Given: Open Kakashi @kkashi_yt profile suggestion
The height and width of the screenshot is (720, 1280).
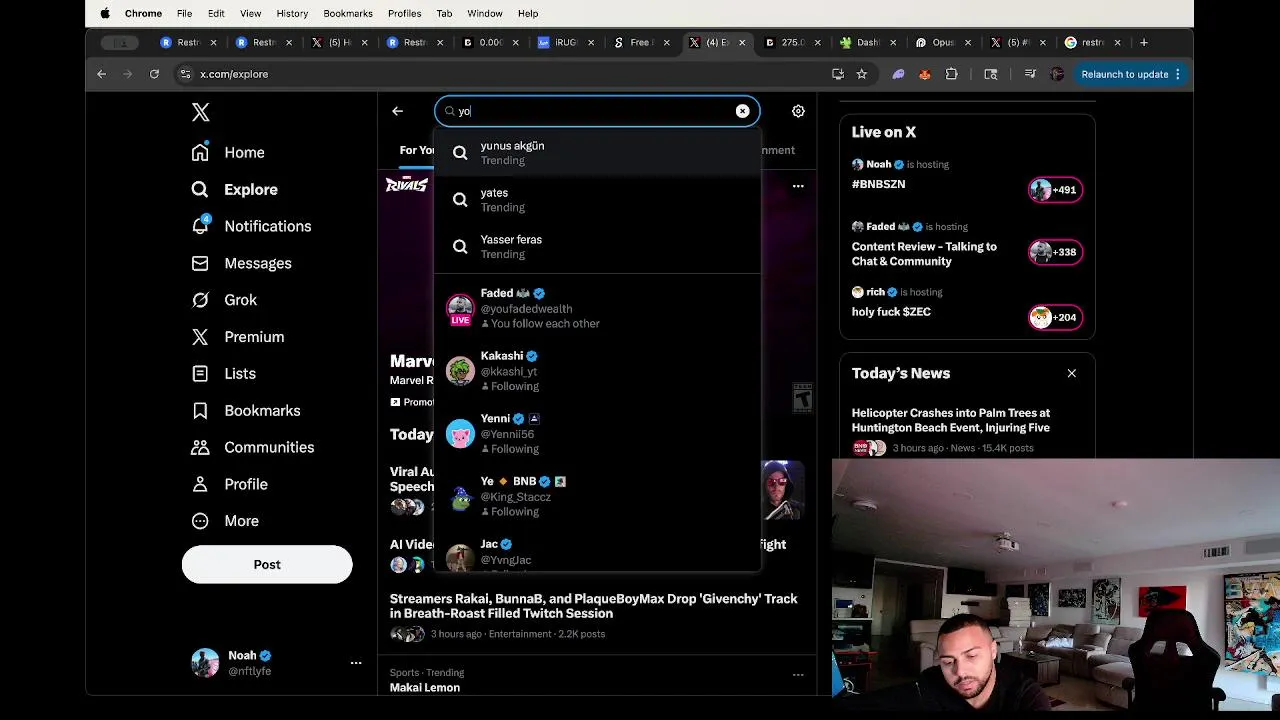Looking at the screenshot, I should pos(597,371).
